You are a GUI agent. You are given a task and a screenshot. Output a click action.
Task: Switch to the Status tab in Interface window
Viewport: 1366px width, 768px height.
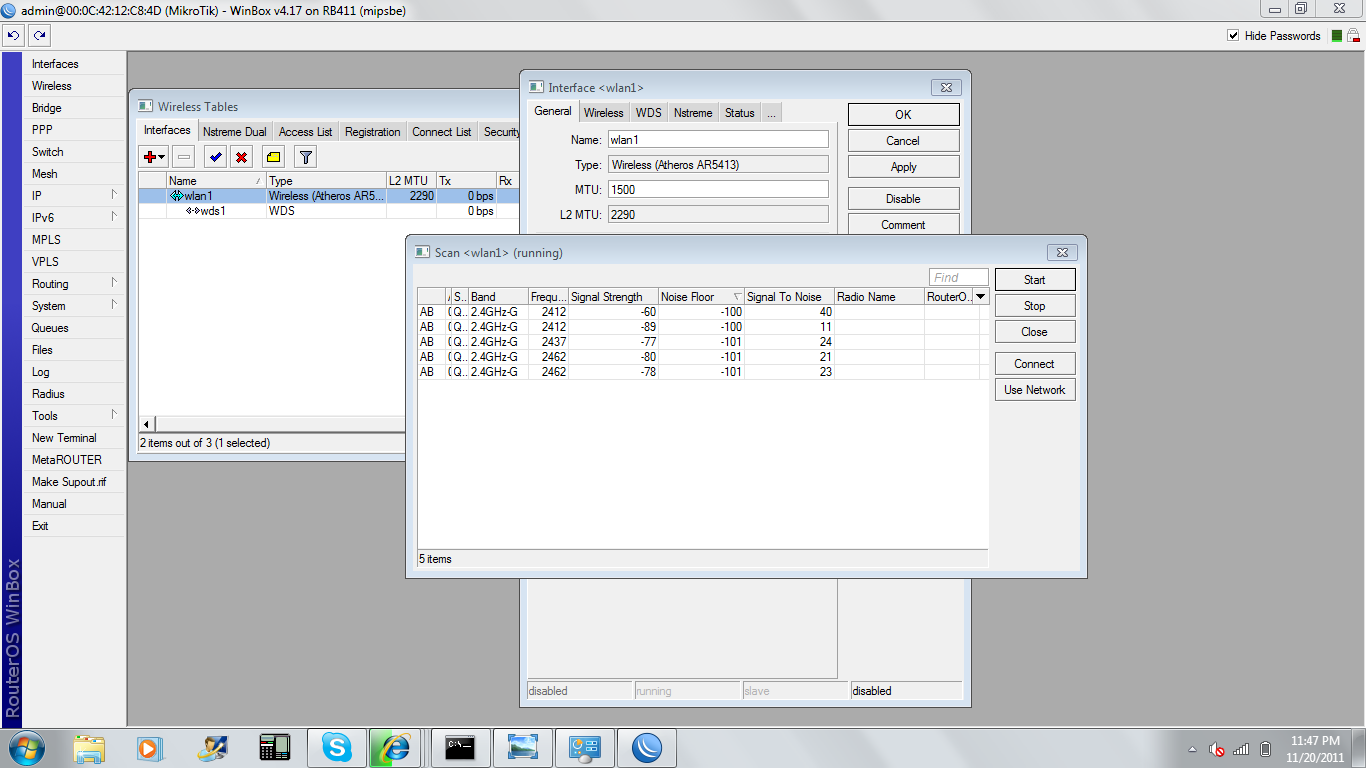pyautogui.click(x=739, y=113)
